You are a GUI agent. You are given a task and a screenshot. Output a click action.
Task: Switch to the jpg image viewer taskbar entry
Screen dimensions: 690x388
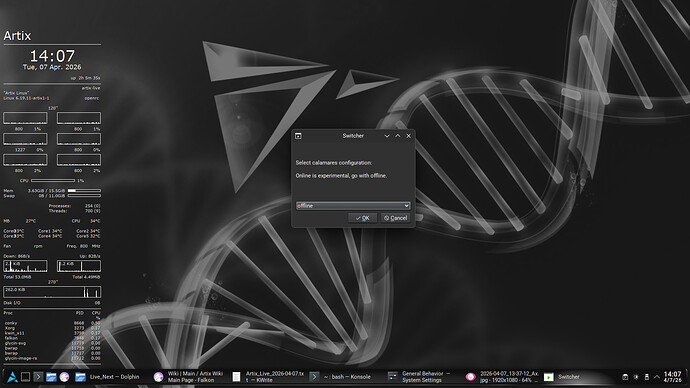[503, 377]
